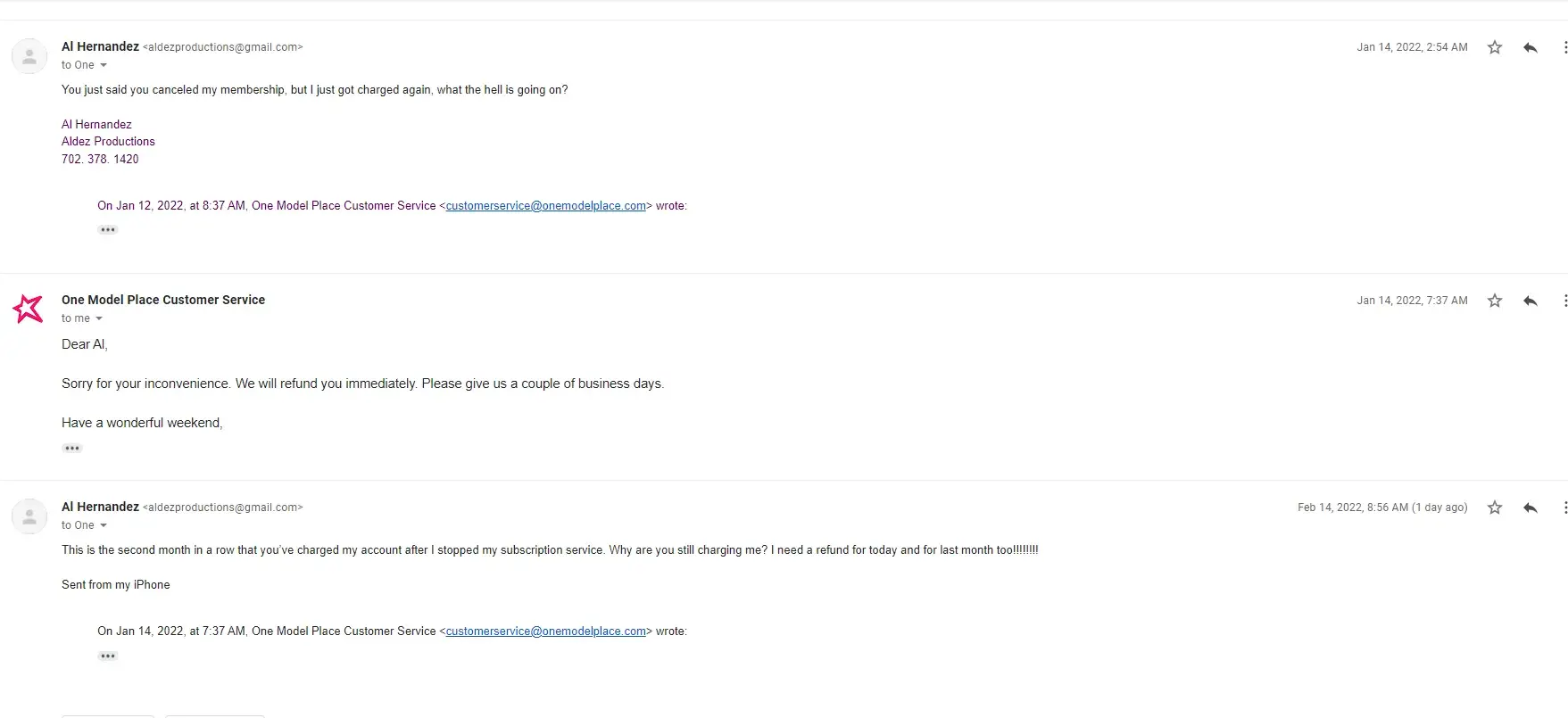The image size is (1568, 718).
Task: Open more options for the Feb 14 message
Action: [1564, 508]
